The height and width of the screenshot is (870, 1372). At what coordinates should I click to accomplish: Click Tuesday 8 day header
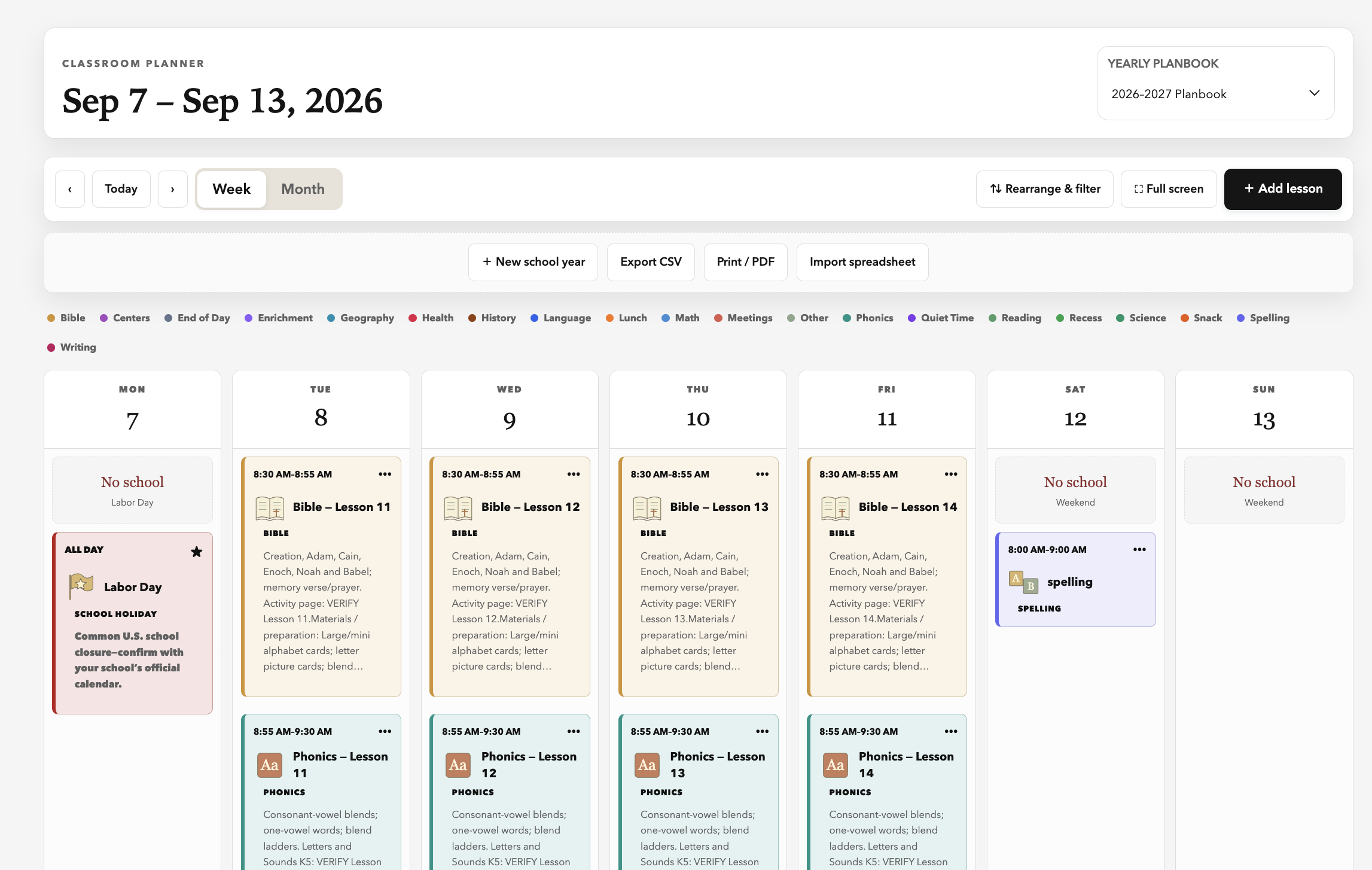point(321,410)
